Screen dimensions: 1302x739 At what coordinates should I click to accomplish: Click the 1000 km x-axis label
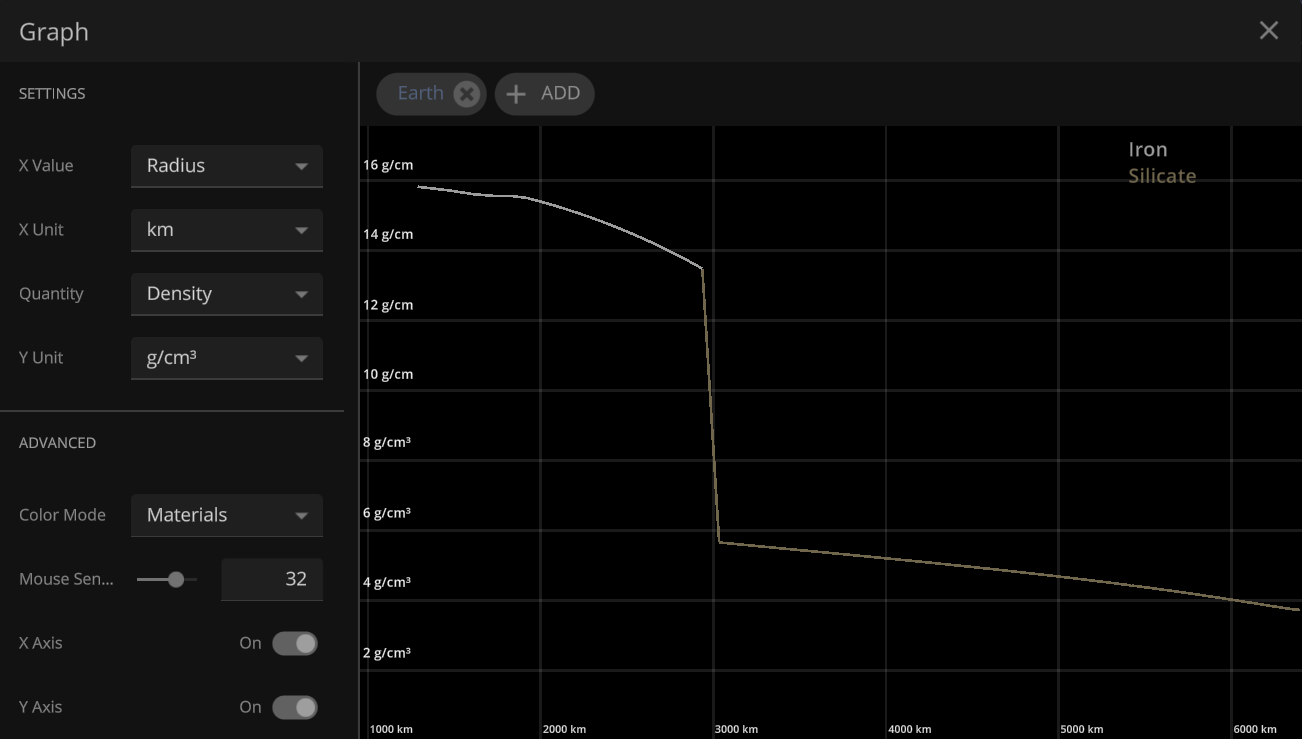pyautogui.click(x=391, y=729)
